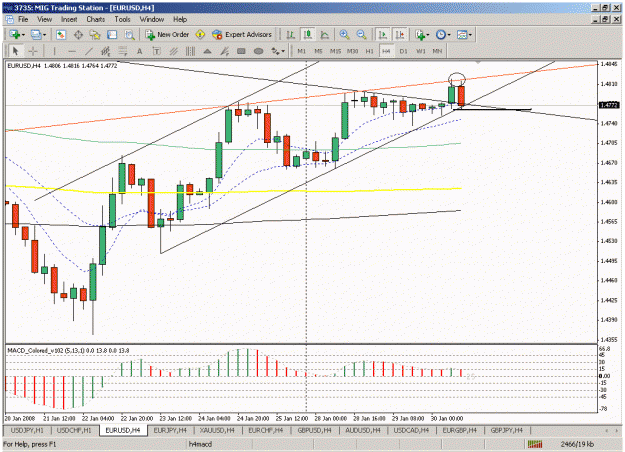Open the Terminal window icon
Image resolution: width=625 pixels, height=452 pixels.
tap(112, 35)
